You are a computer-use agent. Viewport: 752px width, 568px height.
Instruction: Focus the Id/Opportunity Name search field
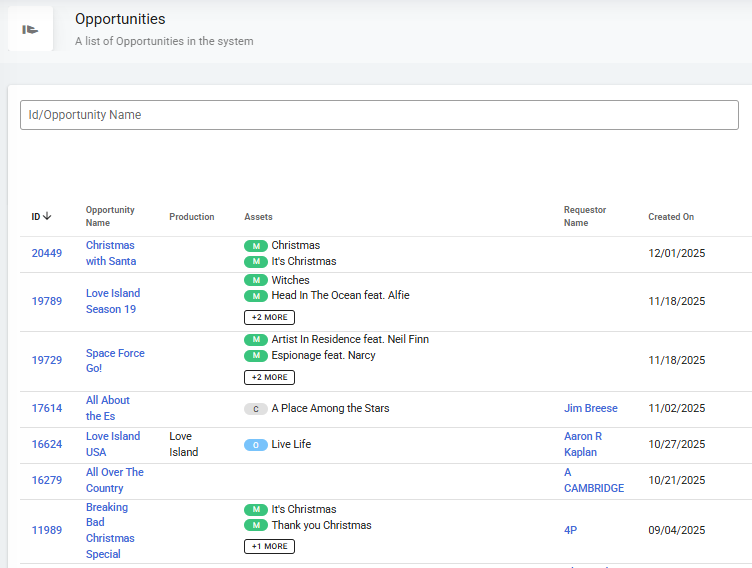point(379,115)
